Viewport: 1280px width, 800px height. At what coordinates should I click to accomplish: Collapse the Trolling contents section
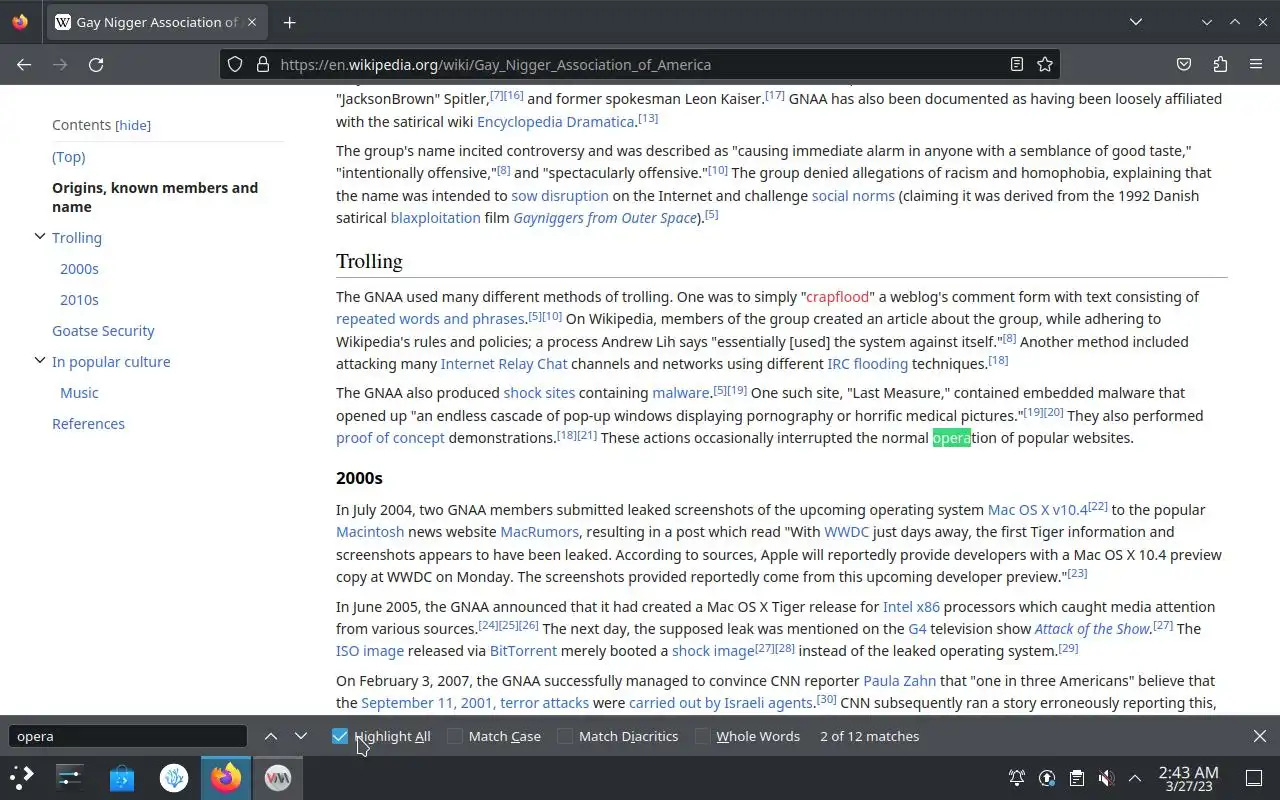[40, 237]
